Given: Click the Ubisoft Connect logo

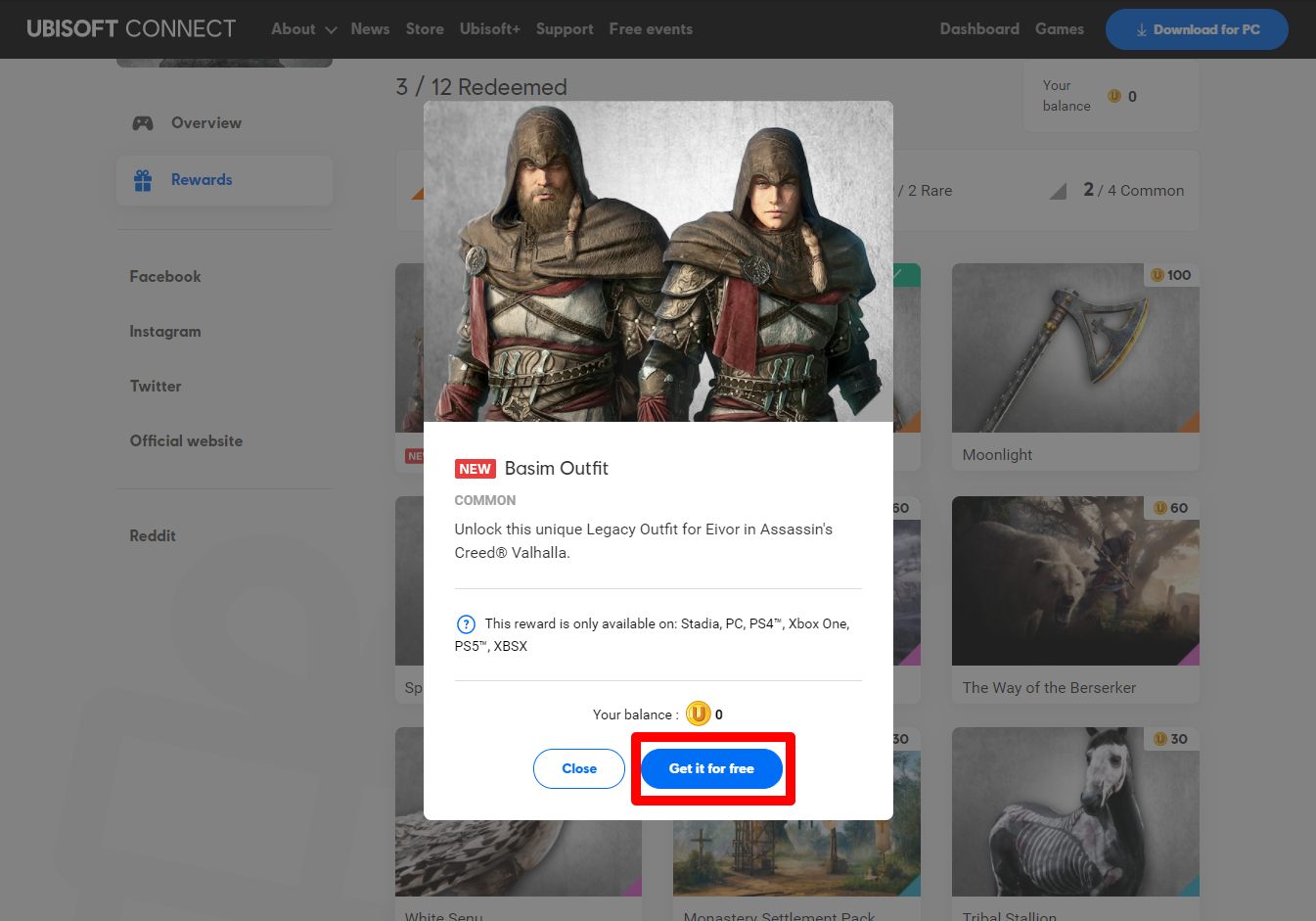Looking at the screenshot, I should pos(131,28).
